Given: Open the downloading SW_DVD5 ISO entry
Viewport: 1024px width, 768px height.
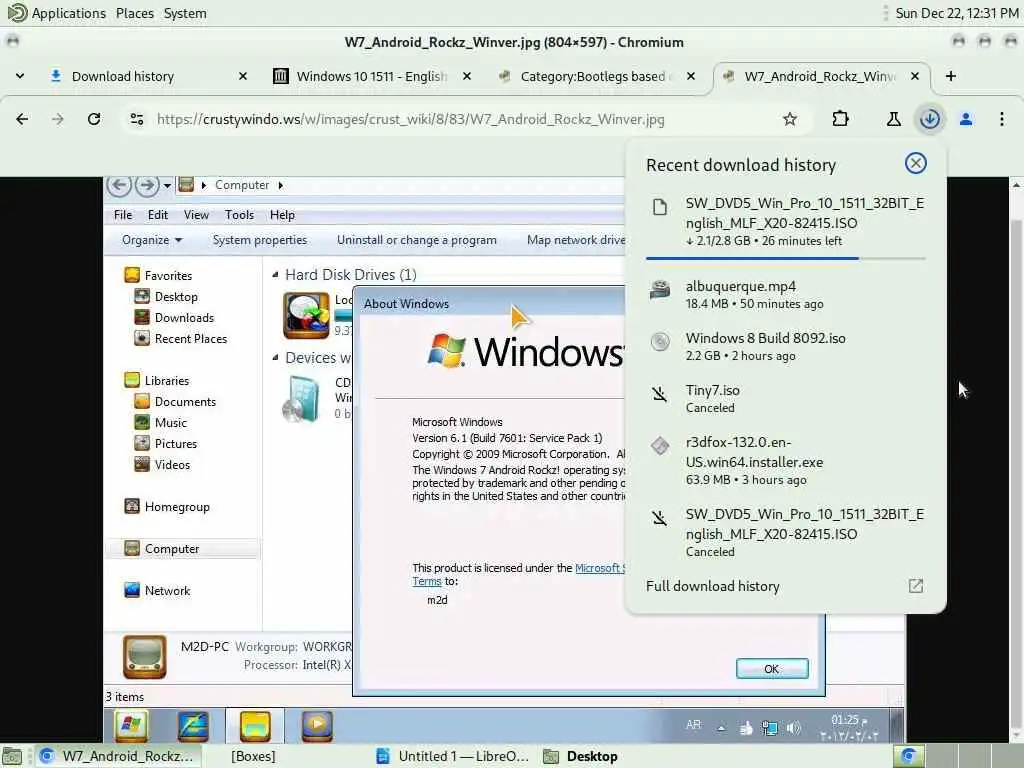Looking at the screenshot, I should [786, 221].
